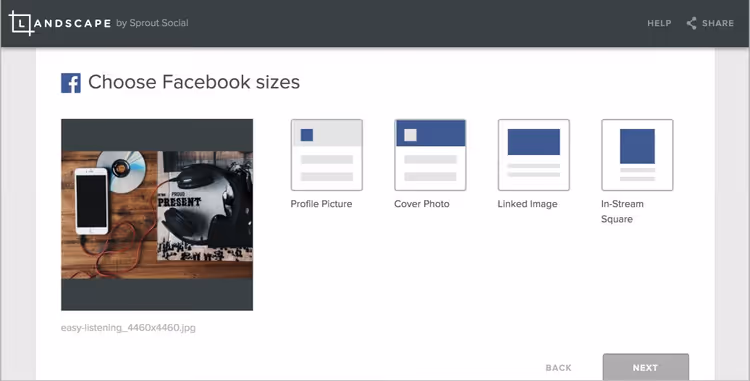Go BACK to previous step
750x381 pixels.
(x=559, y=368)
